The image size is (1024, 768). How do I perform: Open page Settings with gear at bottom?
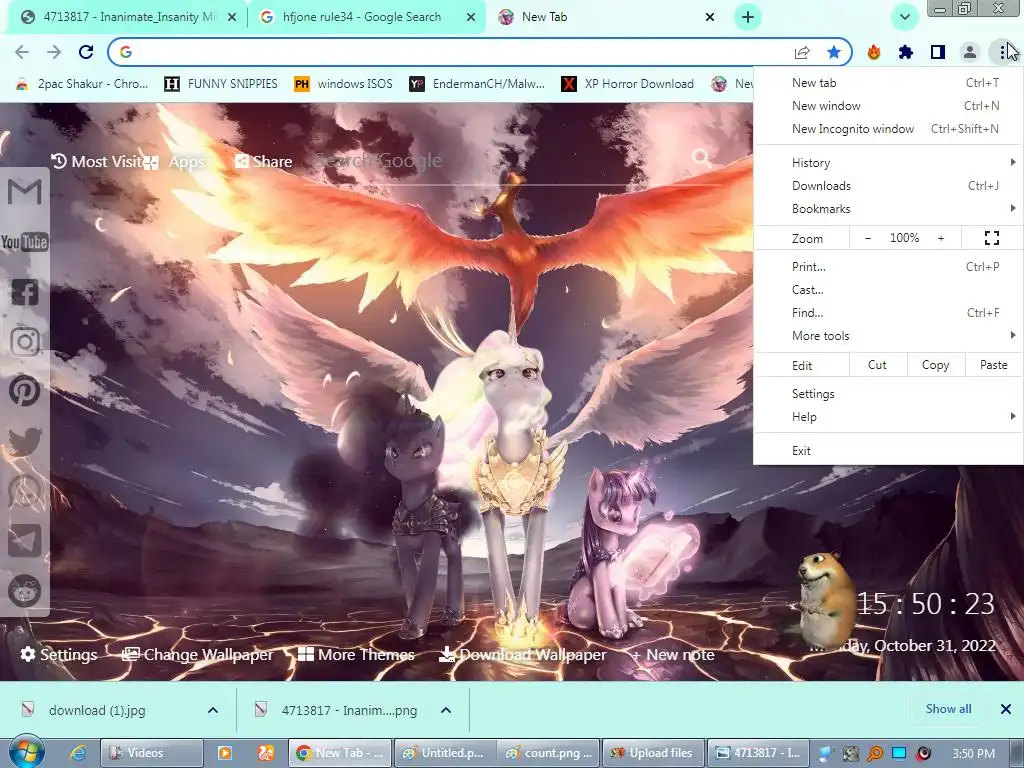pos(59,654)
